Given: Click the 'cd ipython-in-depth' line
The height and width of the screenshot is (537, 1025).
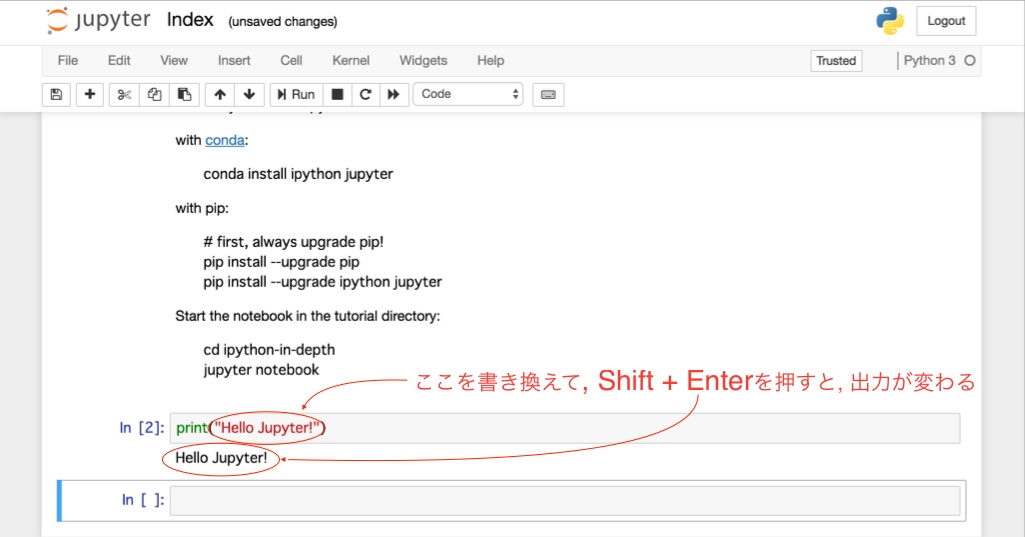Looking at the screenshot, I should coord(269,350).
